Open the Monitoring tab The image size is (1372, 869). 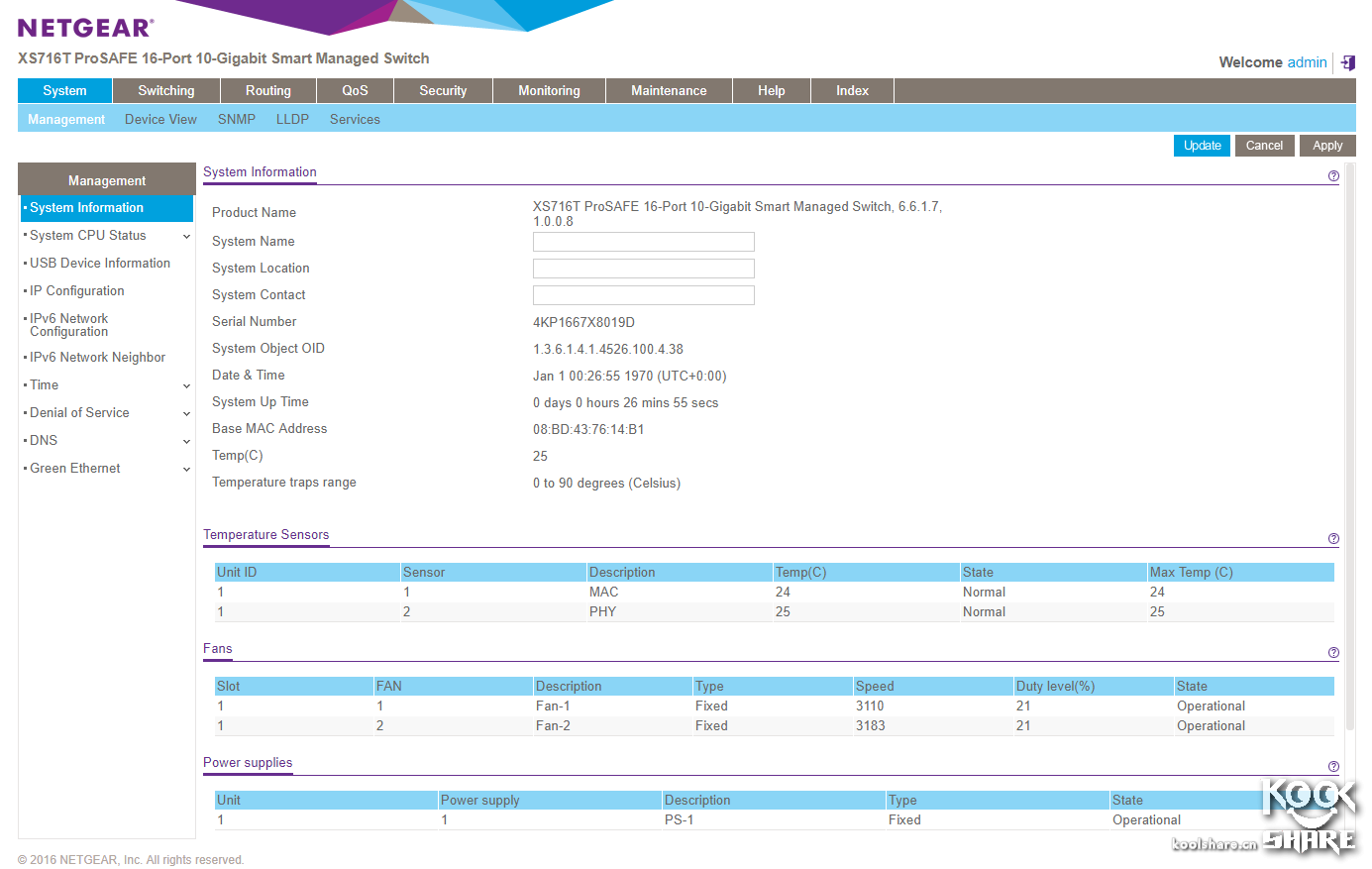[x=549, y=90]
